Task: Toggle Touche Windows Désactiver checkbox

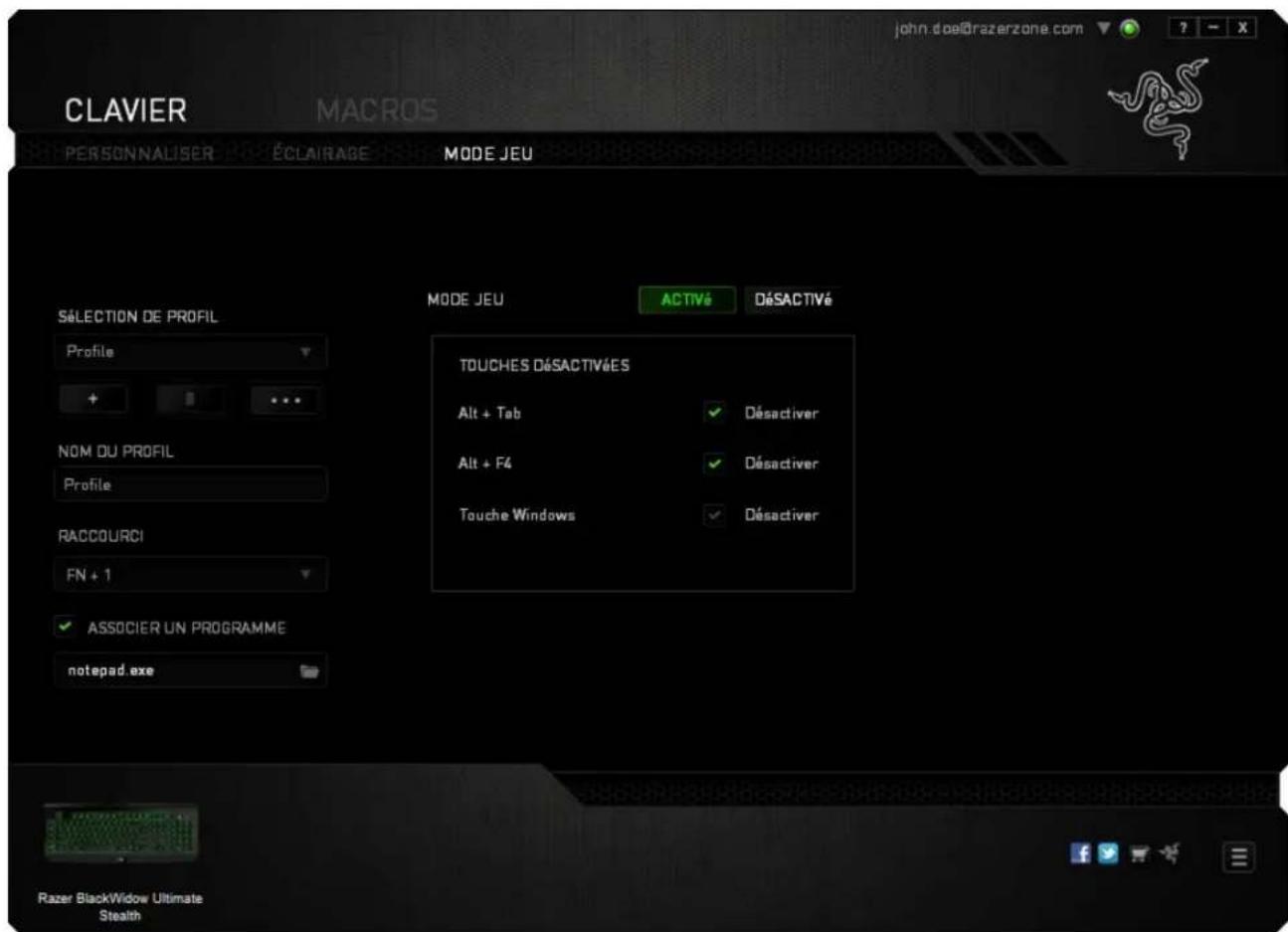Action: point(714,515)
